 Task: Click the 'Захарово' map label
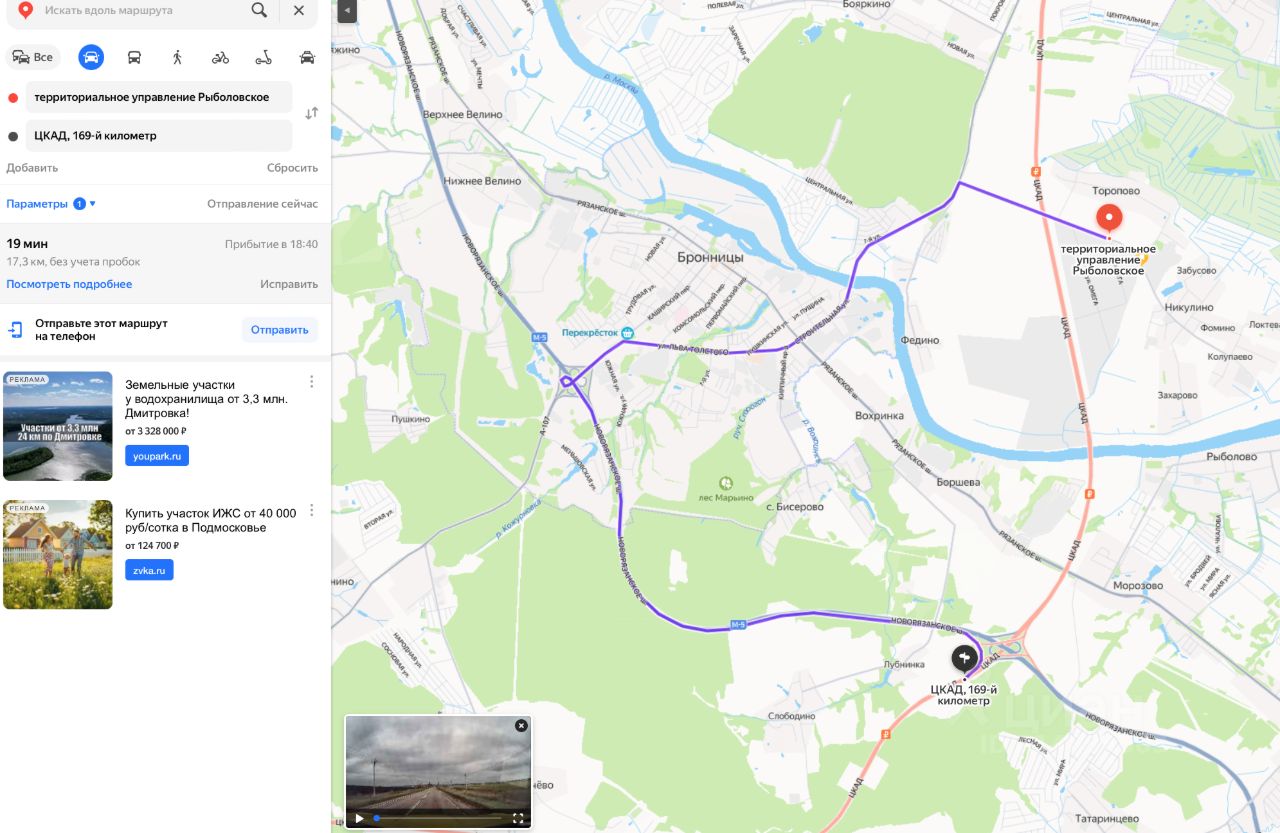click(1177, 395)
